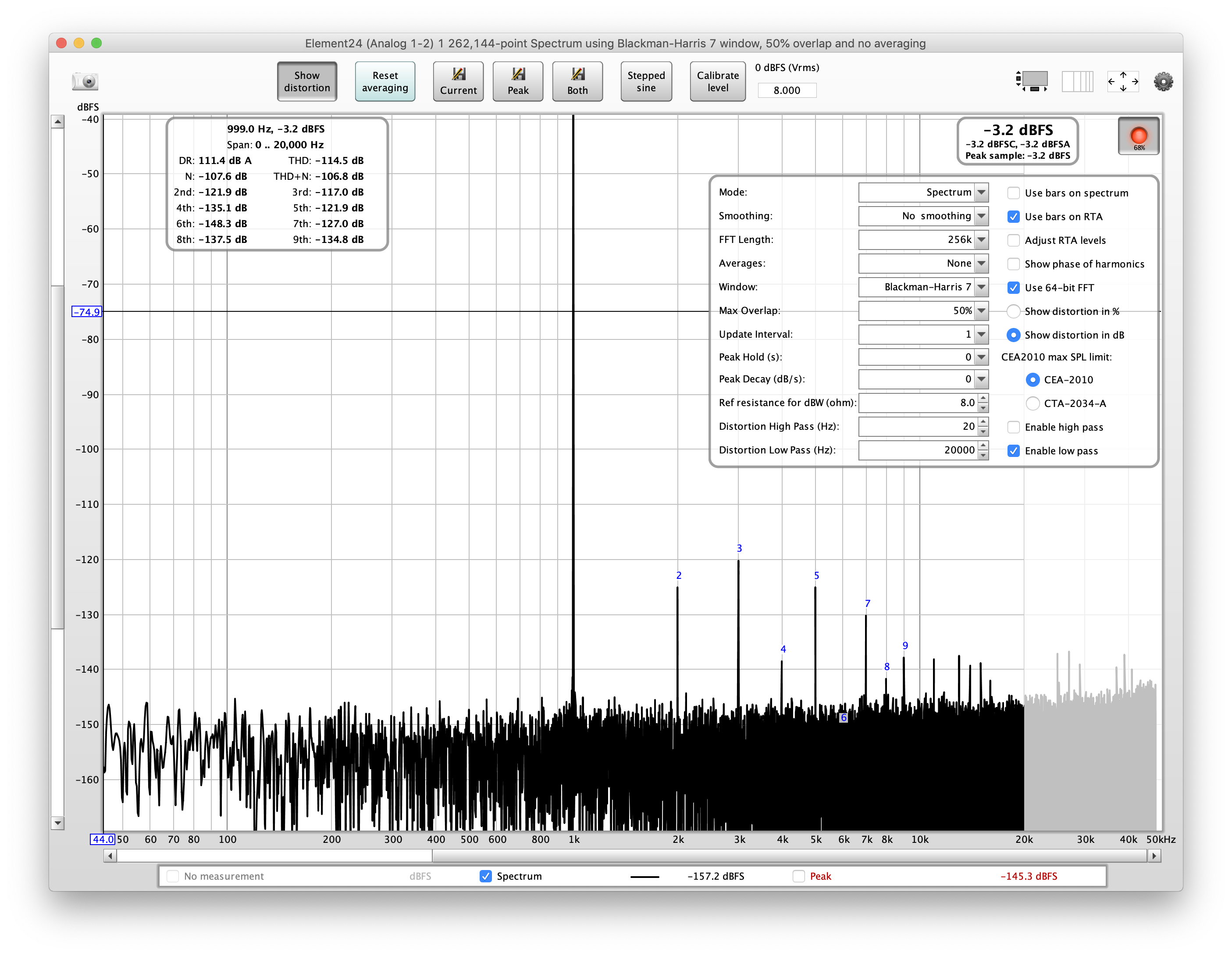This screenshot has height=956, width=1232.
Task: Save Both traces
Action: click(577, 81)
